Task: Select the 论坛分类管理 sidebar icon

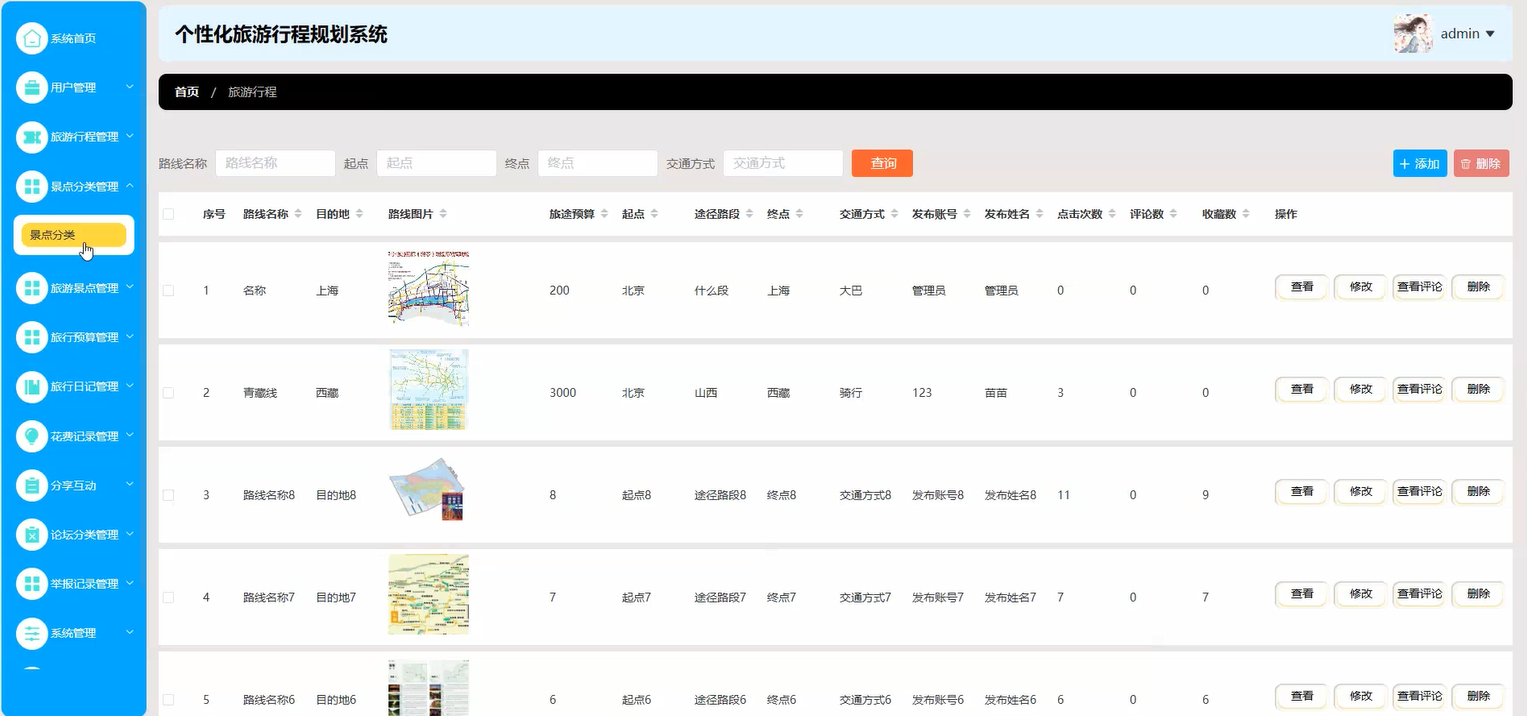Action: point(34,534)
